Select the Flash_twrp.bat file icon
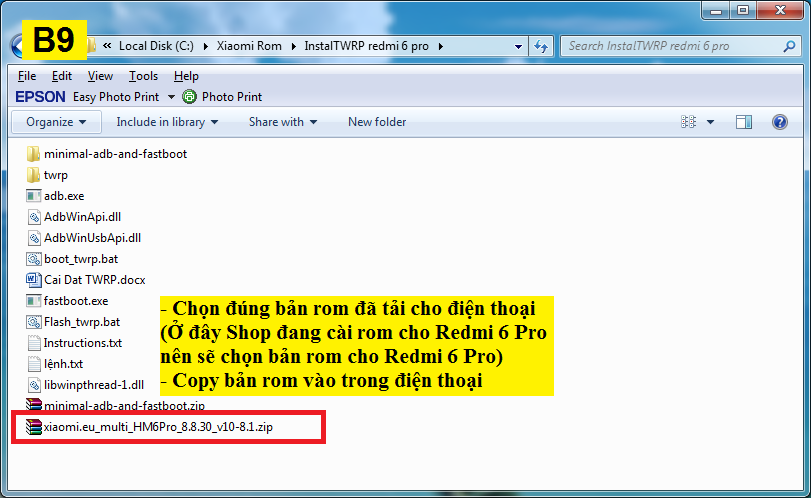This screenshot has width=811, height=498. pos(34,322)
